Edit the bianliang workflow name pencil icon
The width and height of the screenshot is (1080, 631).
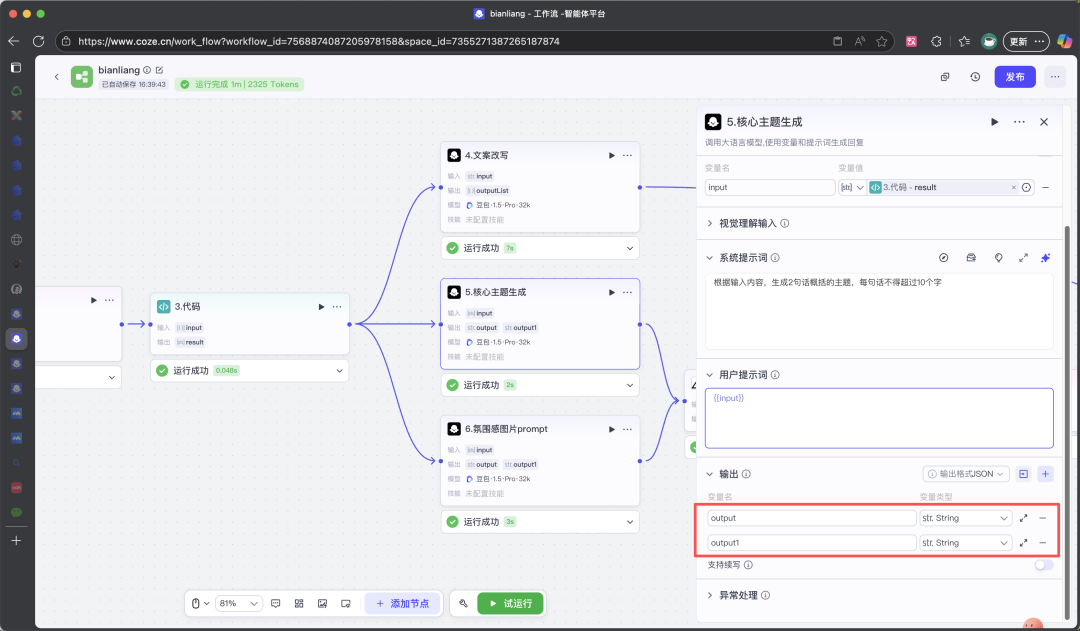[160, 70]
